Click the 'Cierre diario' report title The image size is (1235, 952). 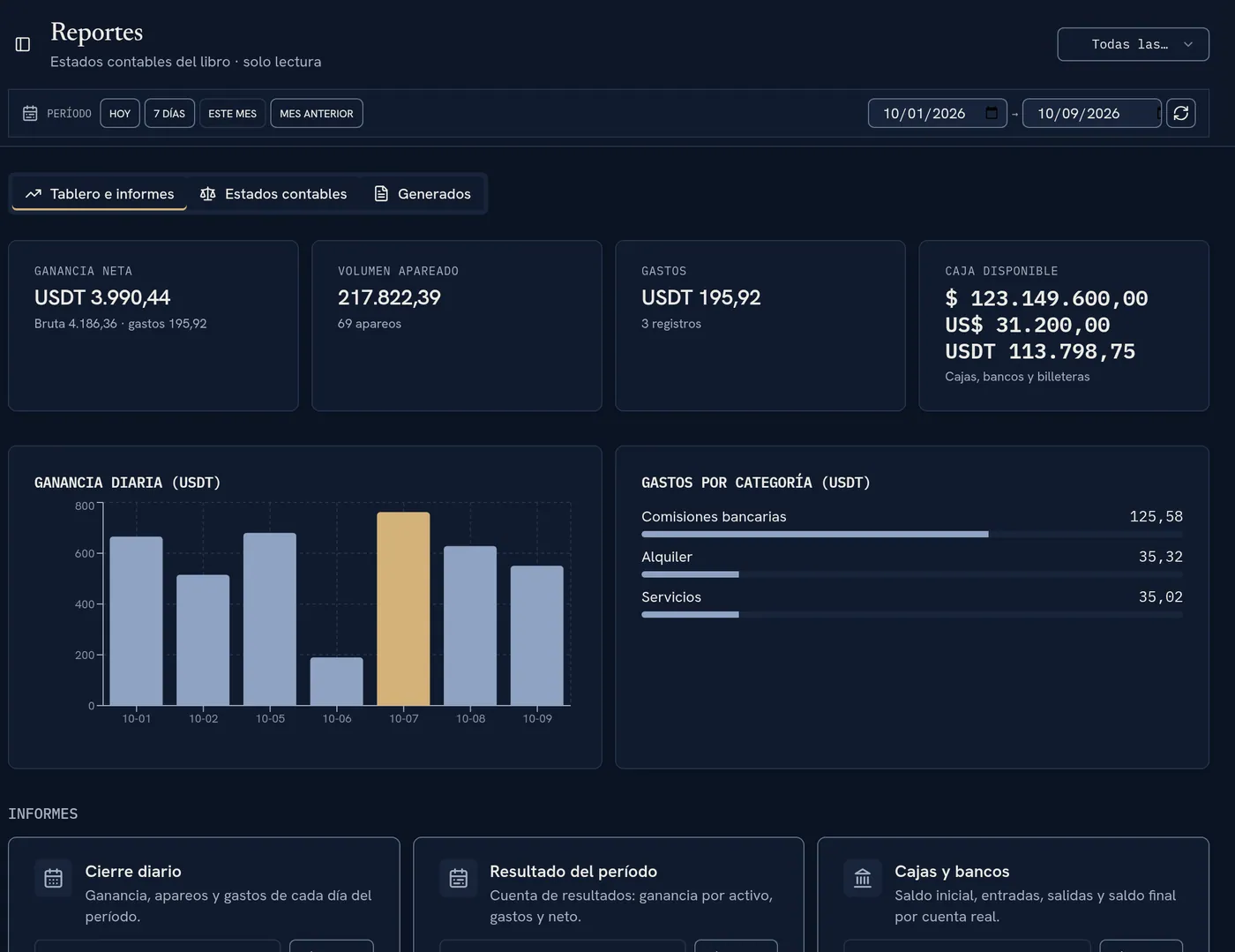pos(133,871)
